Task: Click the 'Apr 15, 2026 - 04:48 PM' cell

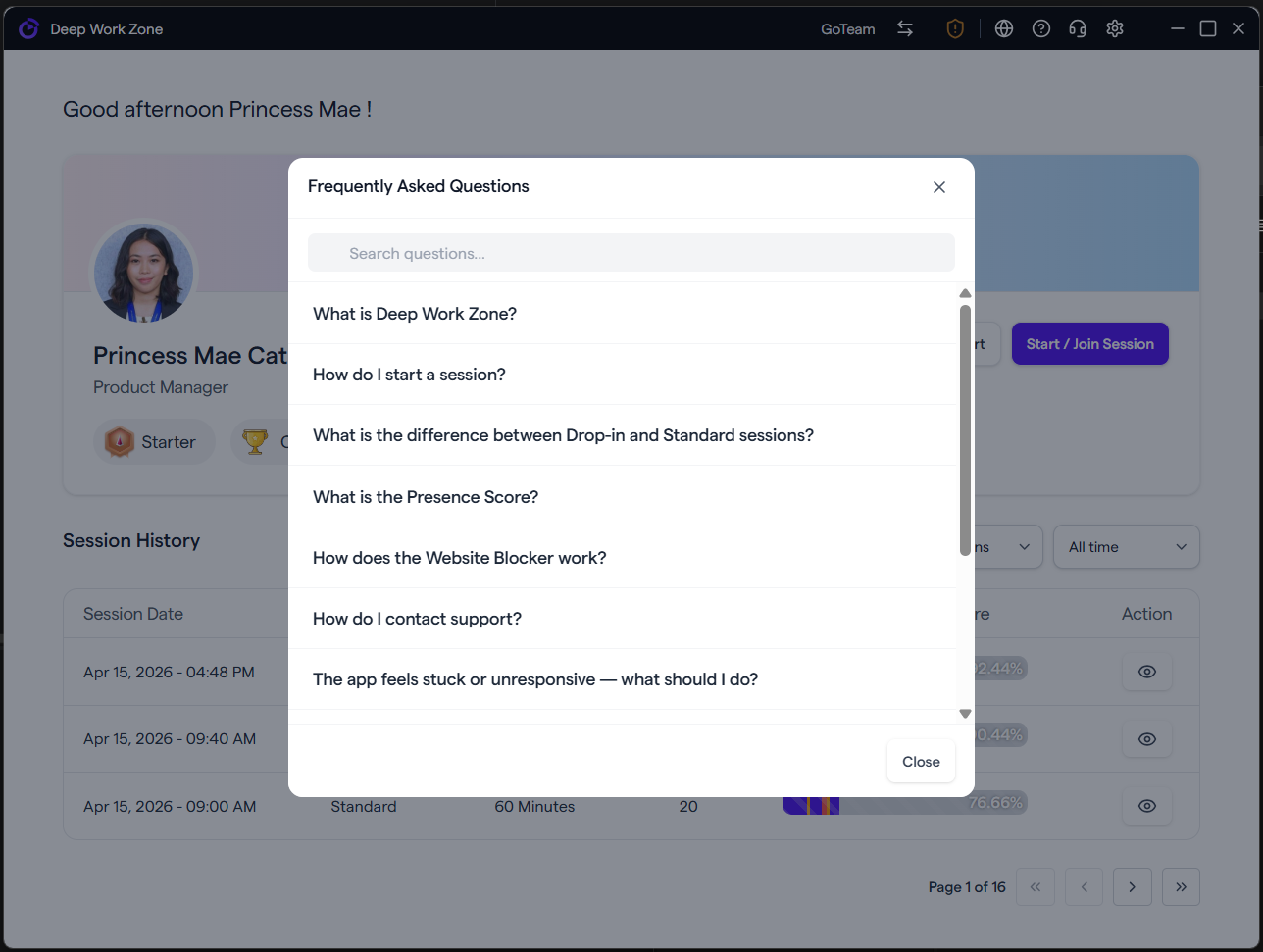Action: tap(169, 673)
